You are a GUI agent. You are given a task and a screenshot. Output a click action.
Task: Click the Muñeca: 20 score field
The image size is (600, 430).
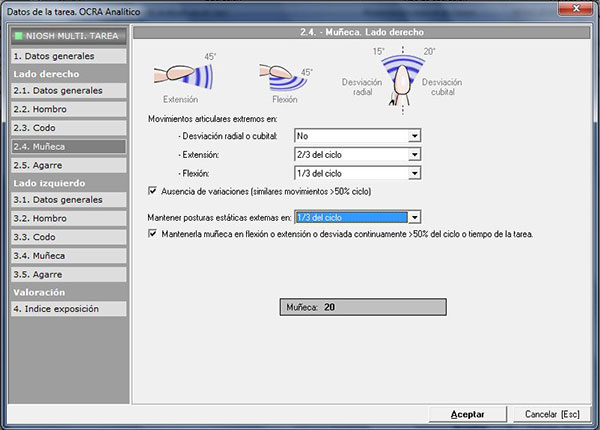pyautogui.click(x=363, y=307)
